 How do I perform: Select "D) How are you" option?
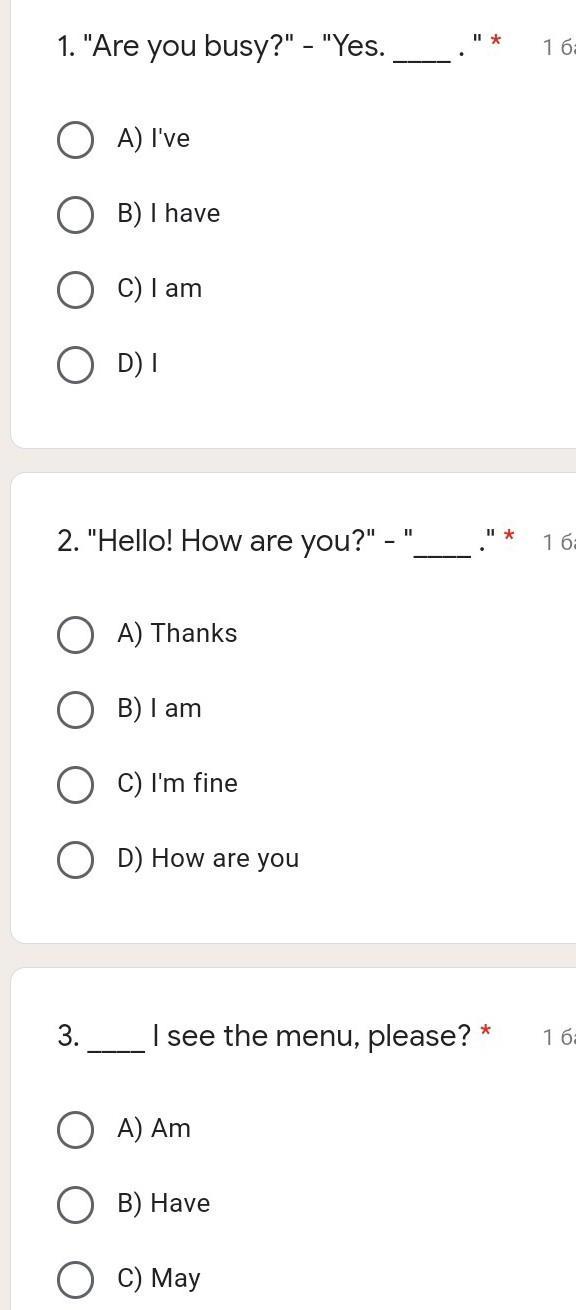pos(75,859)
